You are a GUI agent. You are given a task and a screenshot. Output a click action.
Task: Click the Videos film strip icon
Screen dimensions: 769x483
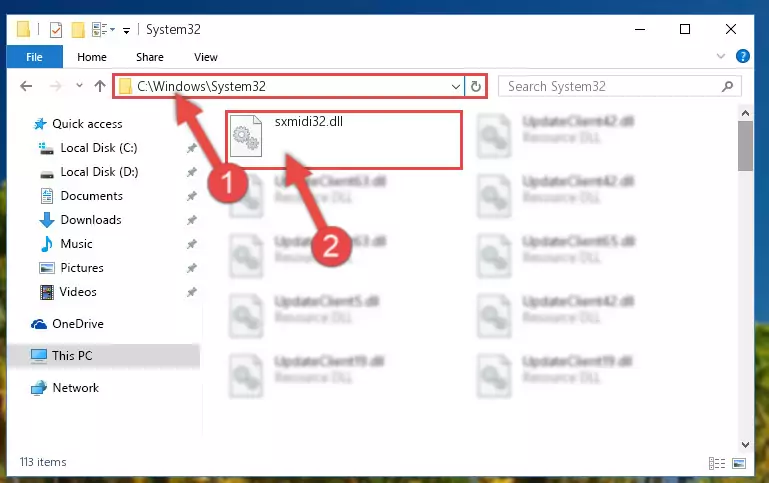coord(47,292)
